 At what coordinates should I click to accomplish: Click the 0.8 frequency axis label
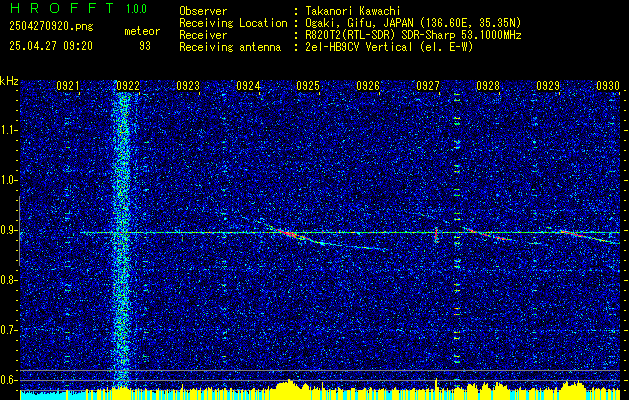pyautogui.click(x=9, y=280)
